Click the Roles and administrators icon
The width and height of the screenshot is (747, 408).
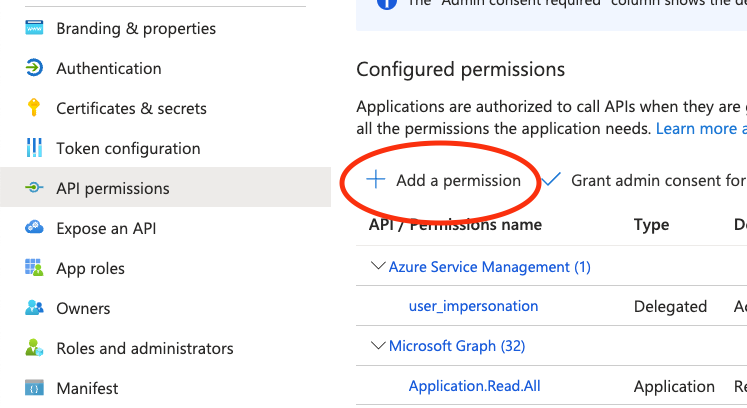tap(34, 347)
